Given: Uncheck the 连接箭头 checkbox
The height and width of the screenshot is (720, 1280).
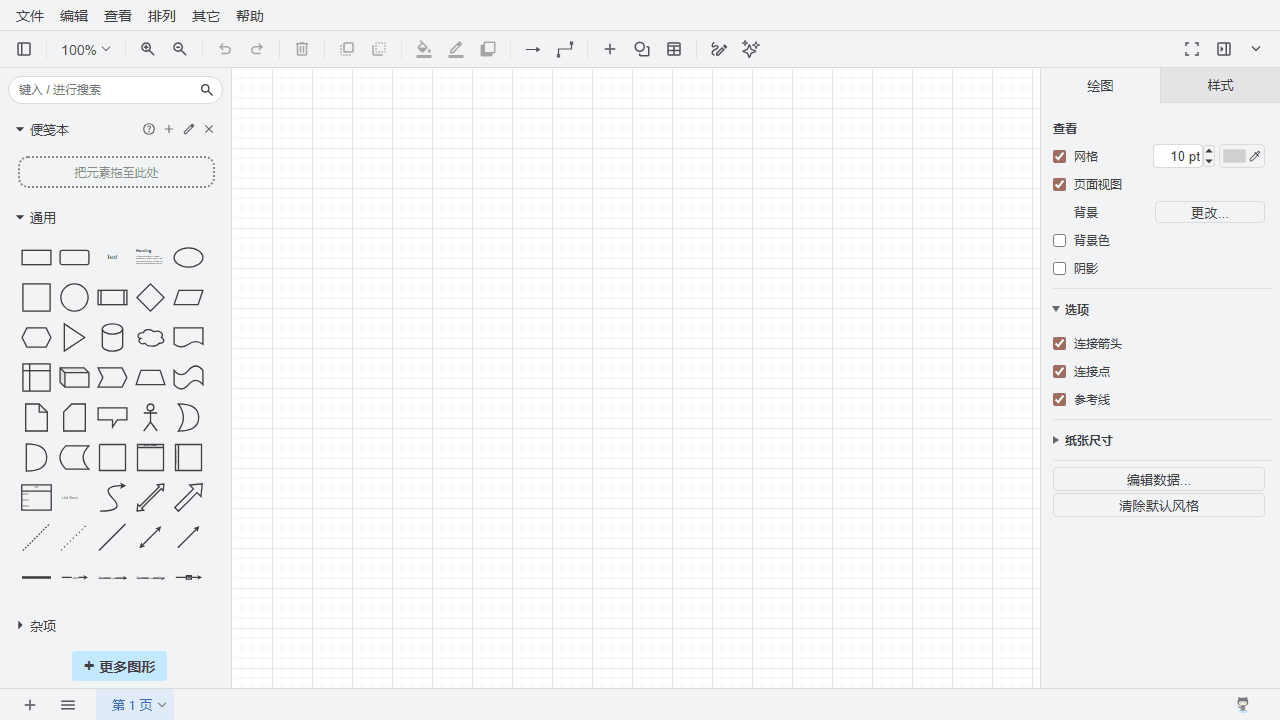Looking at the screenshot, I should (1060, 344).
